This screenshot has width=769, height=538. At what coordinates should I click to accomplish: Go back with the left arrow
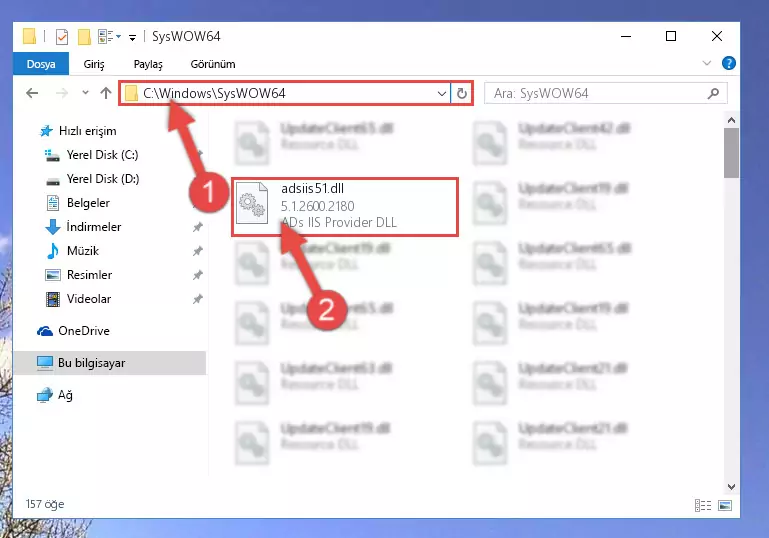point(32,93)
